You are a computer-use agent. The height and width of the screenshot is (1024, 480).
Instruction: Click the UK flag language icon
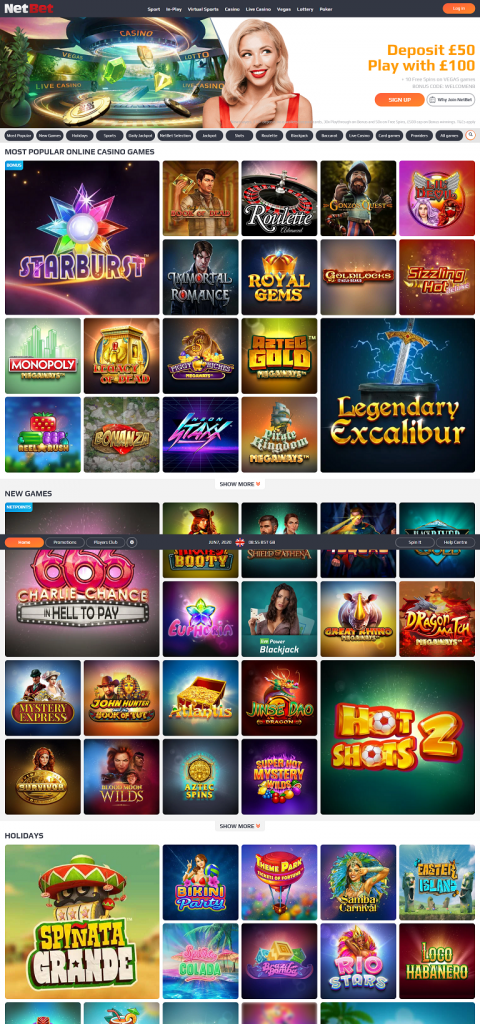240,542
